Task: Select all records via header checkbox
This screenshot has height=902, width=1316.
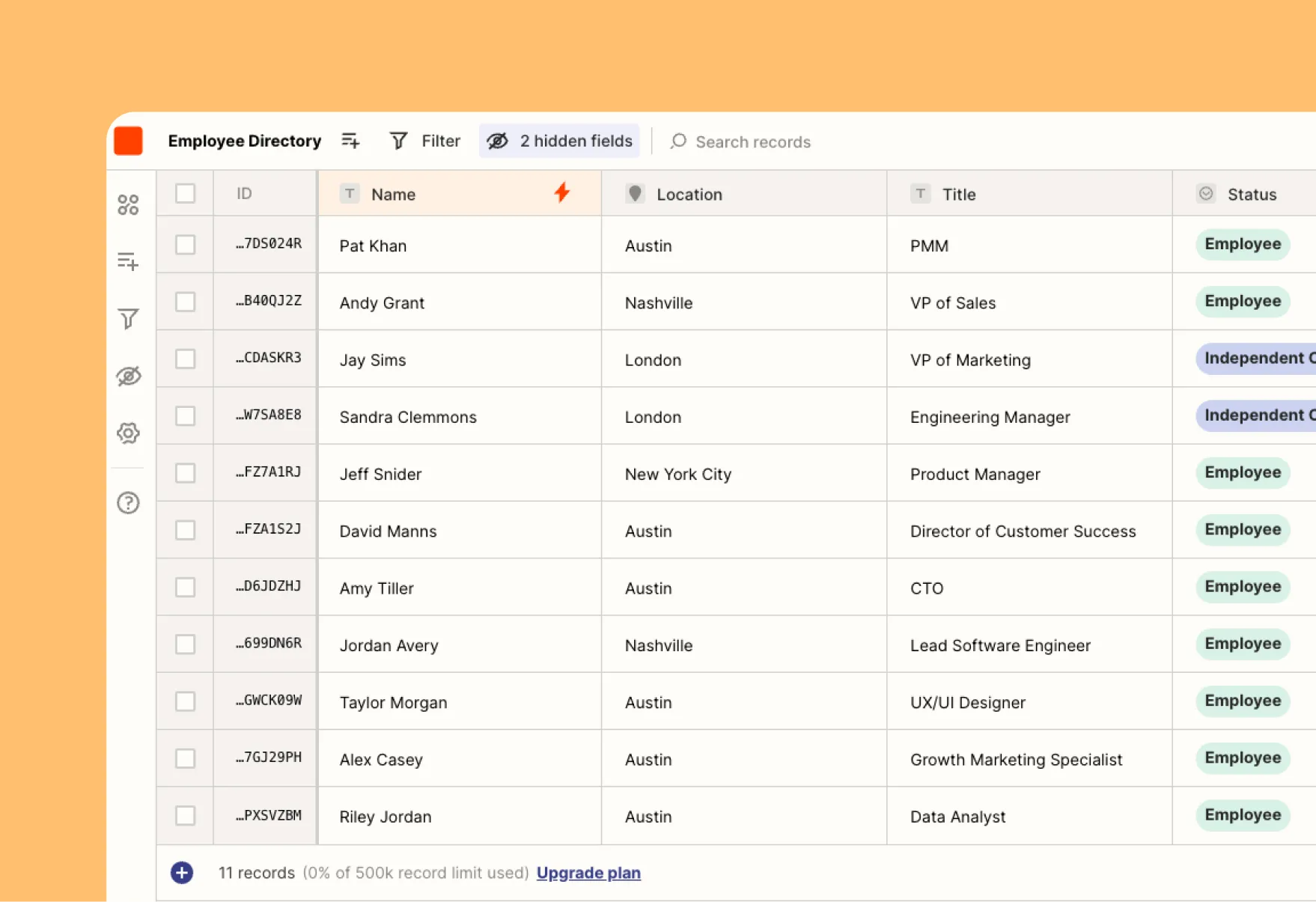Action: 185,193
